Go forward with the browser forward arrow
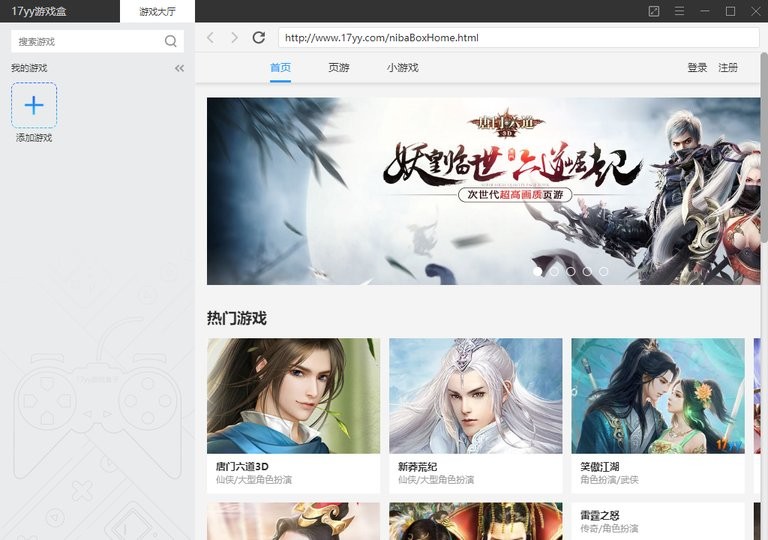The height and width of the screenshot is (540, 768). 234,38
